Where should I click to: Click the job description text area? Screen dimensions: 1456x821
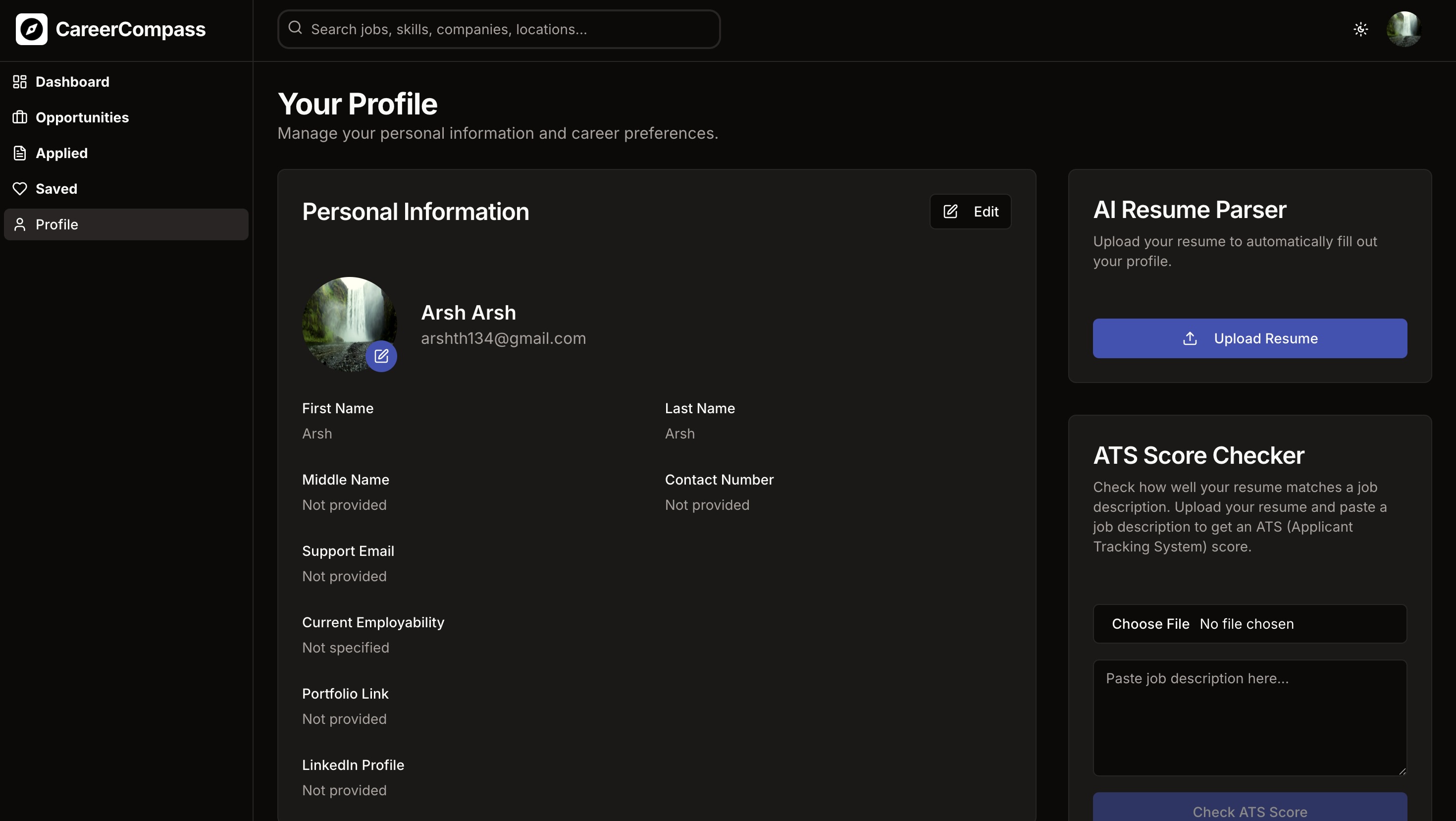(x=1249, y=718)
